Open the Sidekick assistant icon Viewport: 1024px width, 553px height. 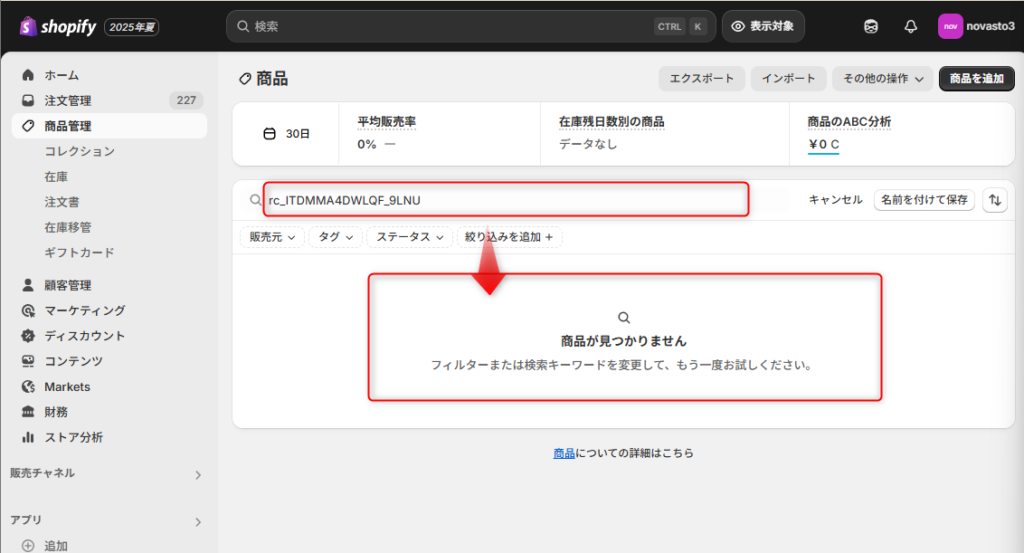(871, 27)
